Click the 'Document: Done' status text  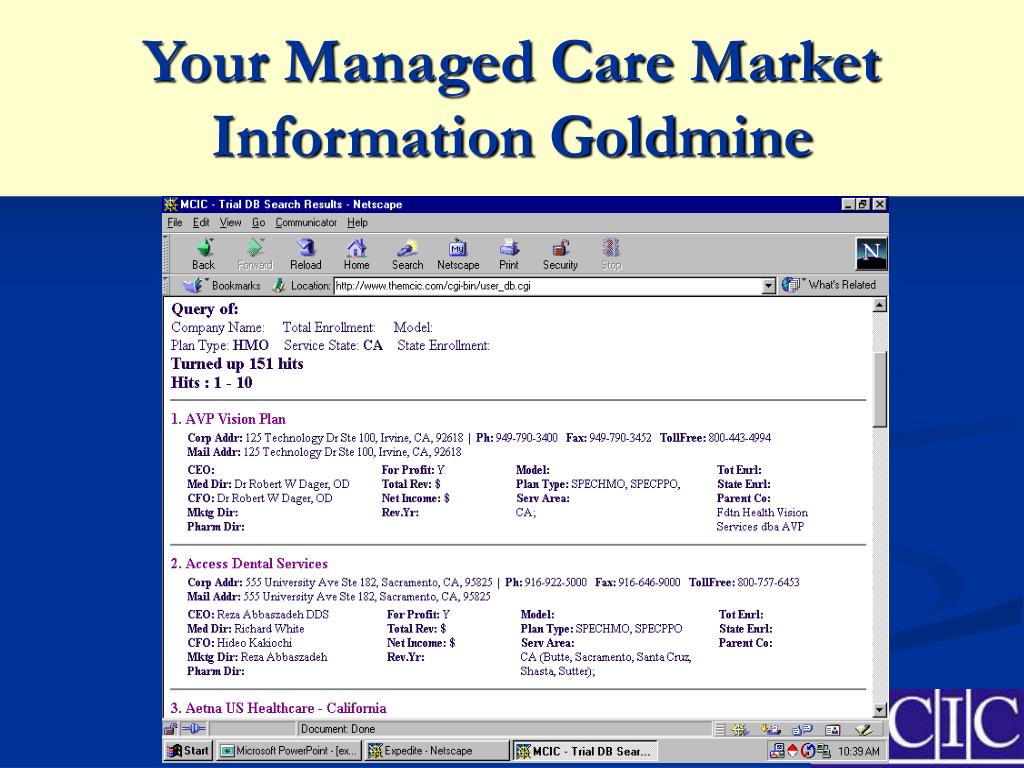pyautogui.click(x=338, y=729)
